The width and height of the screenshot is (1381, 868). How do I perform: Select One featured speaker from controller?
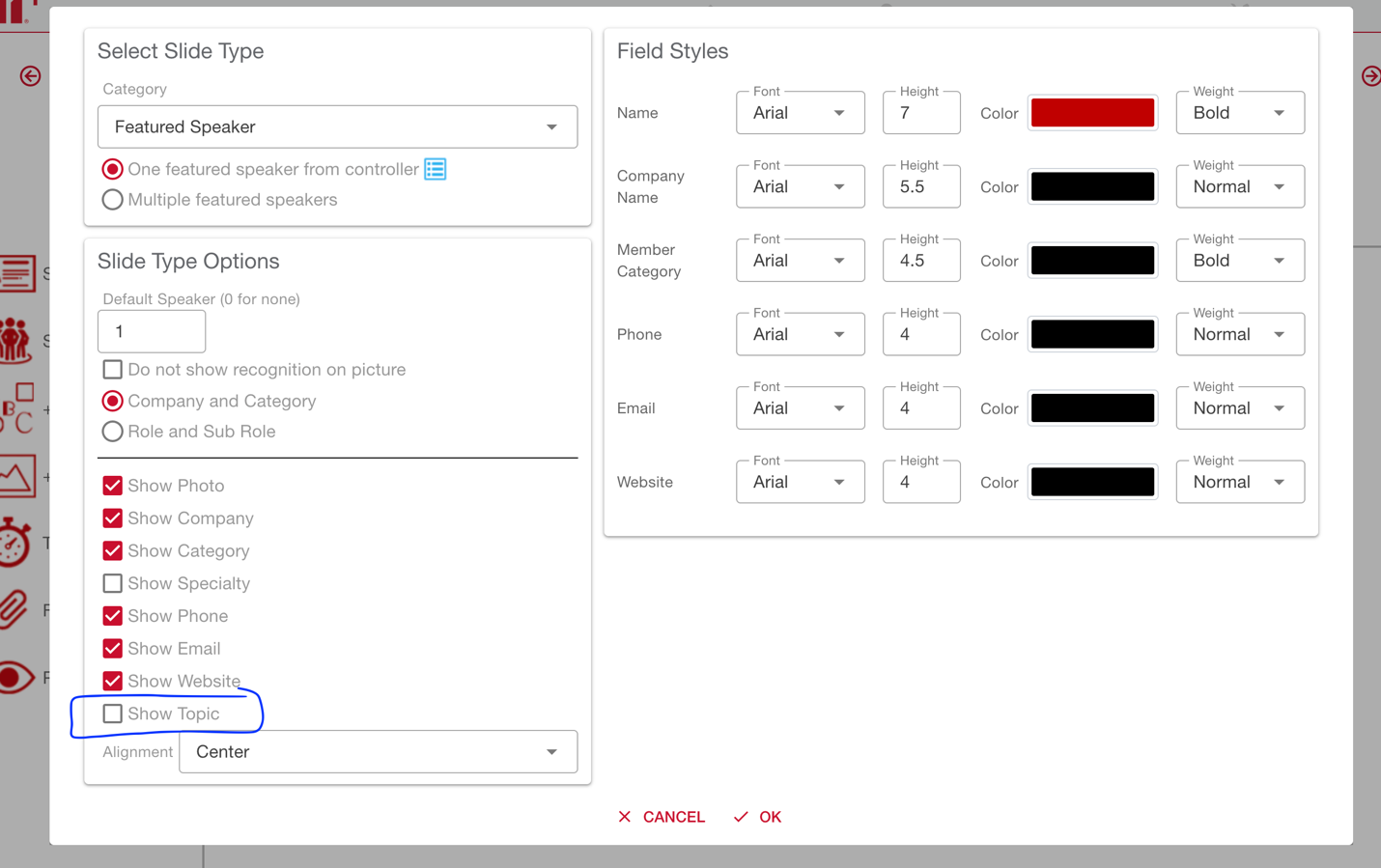click(113, 169)
